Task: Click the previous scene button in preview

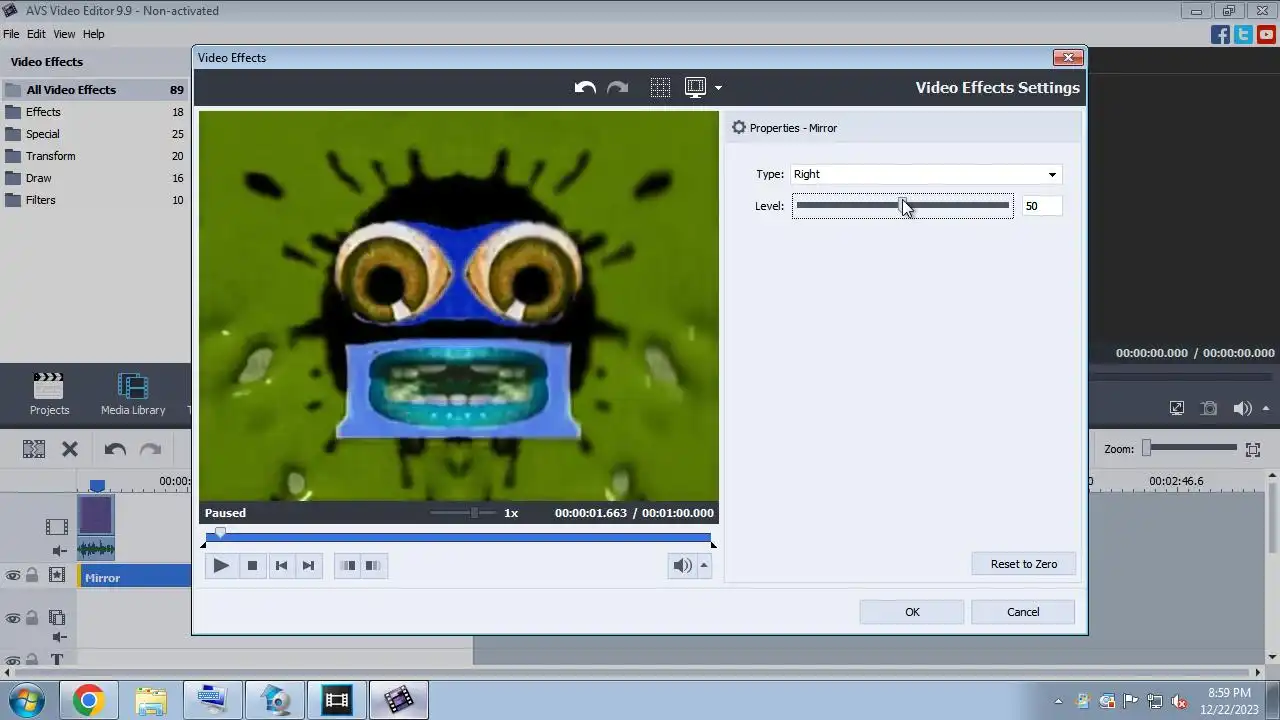Action: (x=347, y=566)
